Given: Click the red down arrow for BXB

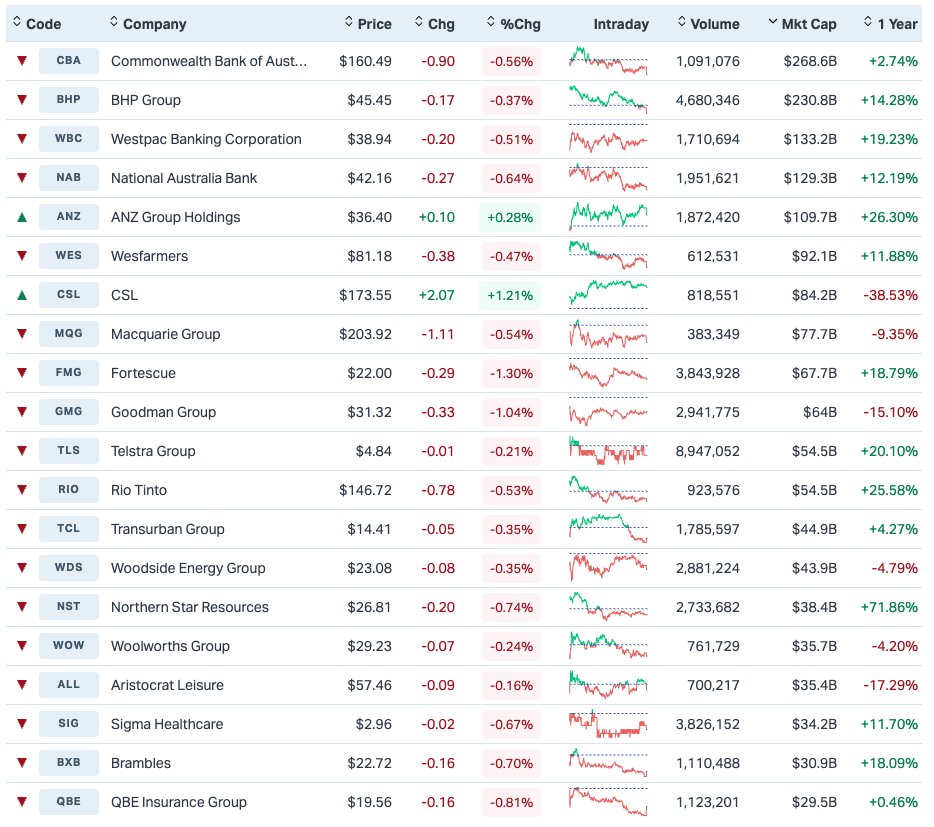Looking at the screenshot, I should point(22,762).
